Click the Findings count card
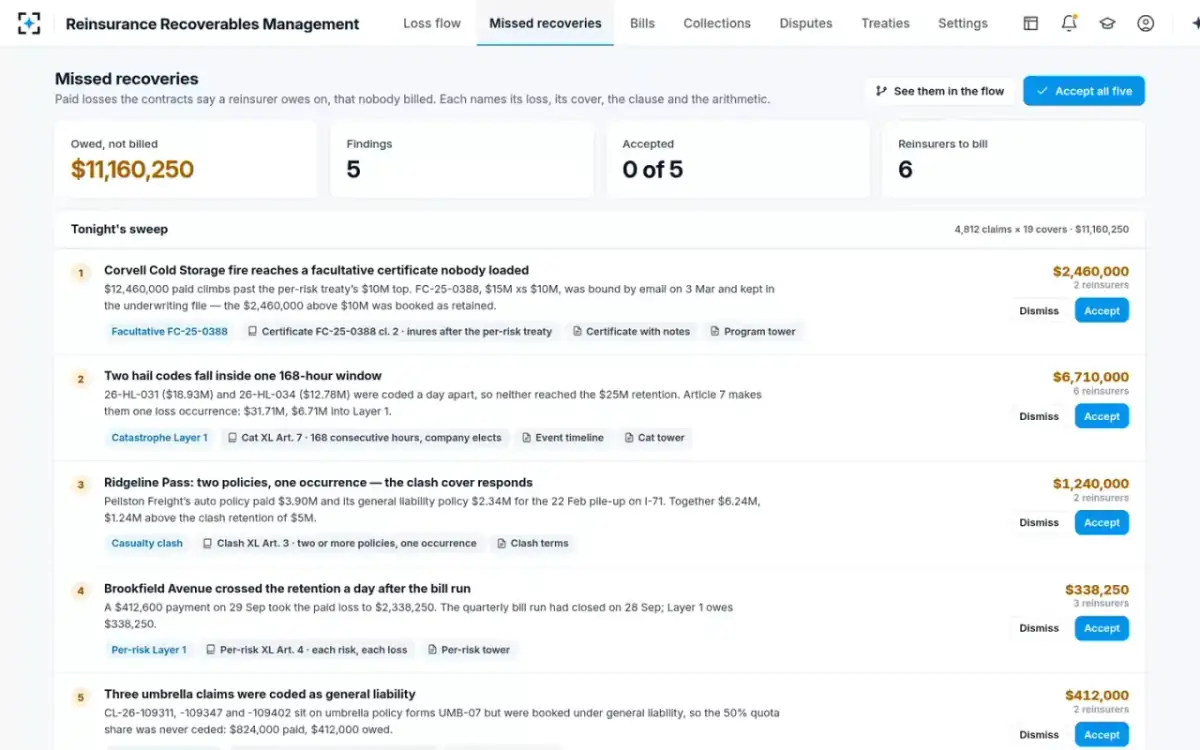This screenshot has height=750, width=1200. pos(461,160)
